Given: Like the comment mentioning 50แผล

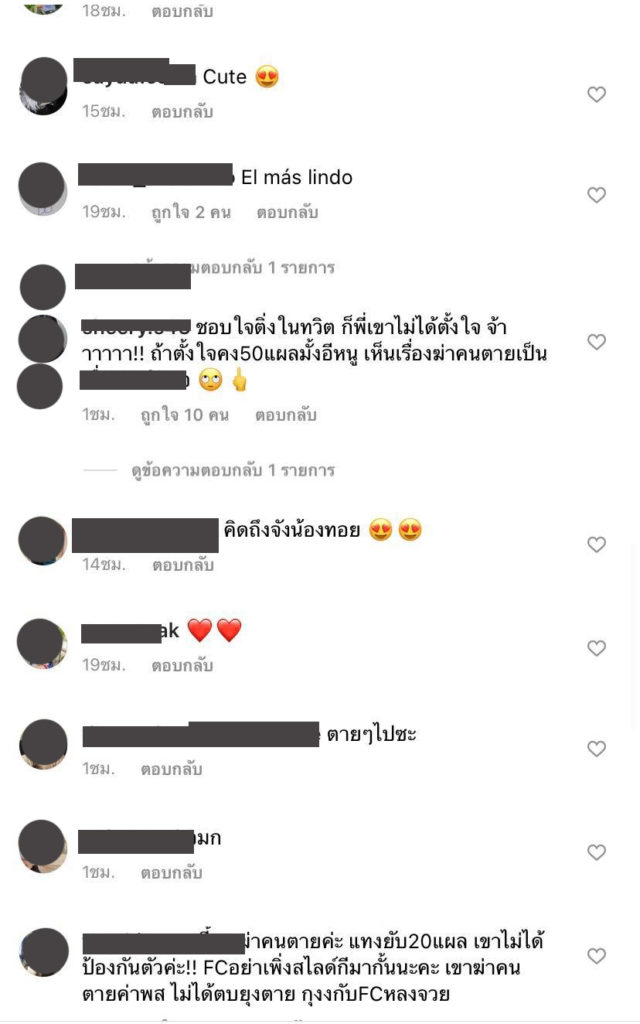Looking at the screenshot, I should coord(596,342).
